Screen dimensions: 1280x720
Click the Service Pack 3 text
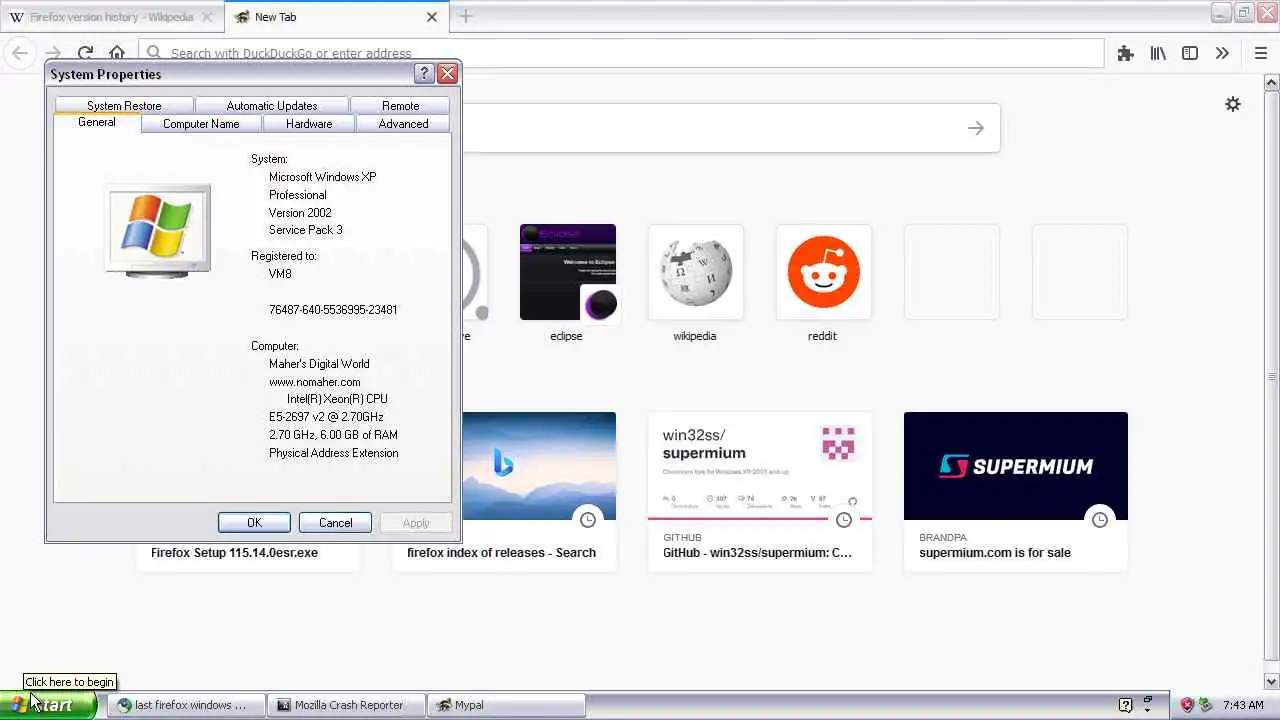tap(305, 230)
